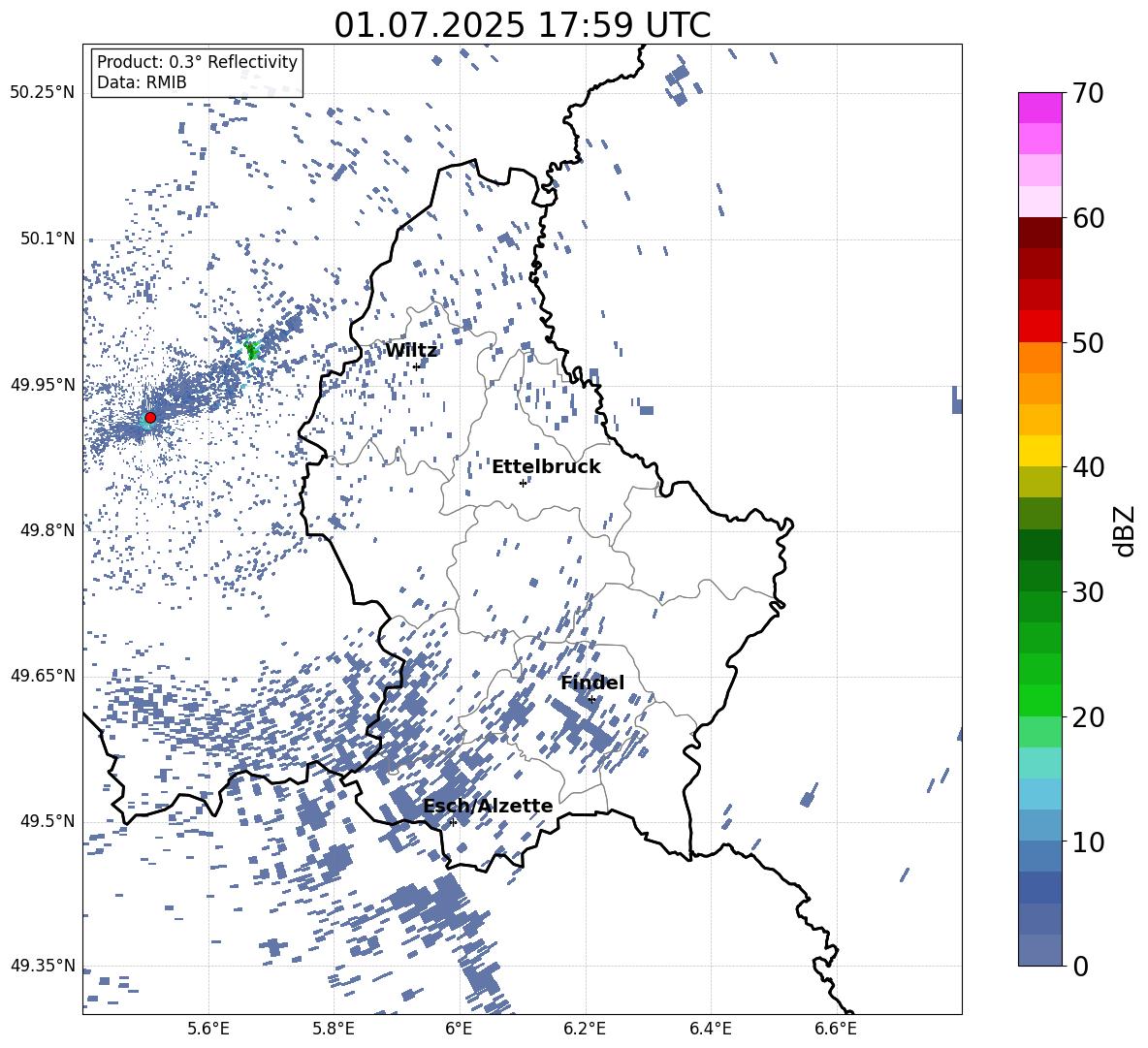The image size is (1148, 1048).
Task: Click the 50.25°N latitude label
Action: tap(43, 93)
